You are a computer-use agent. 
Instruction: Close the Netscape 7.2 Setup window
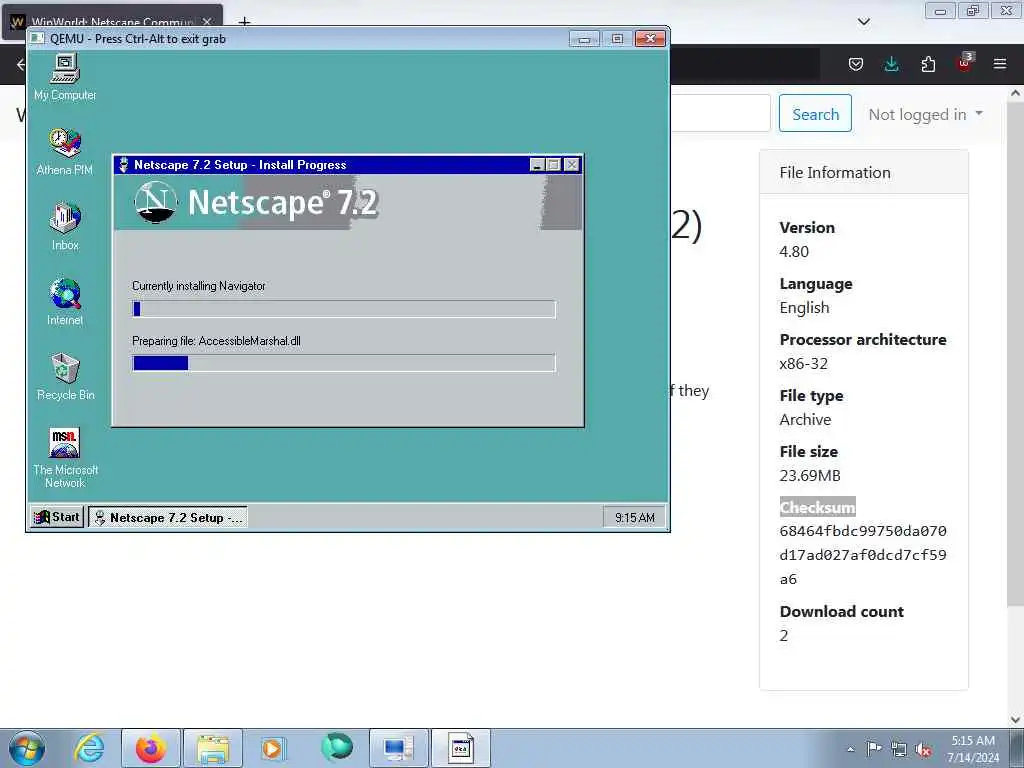click(571, 165)
